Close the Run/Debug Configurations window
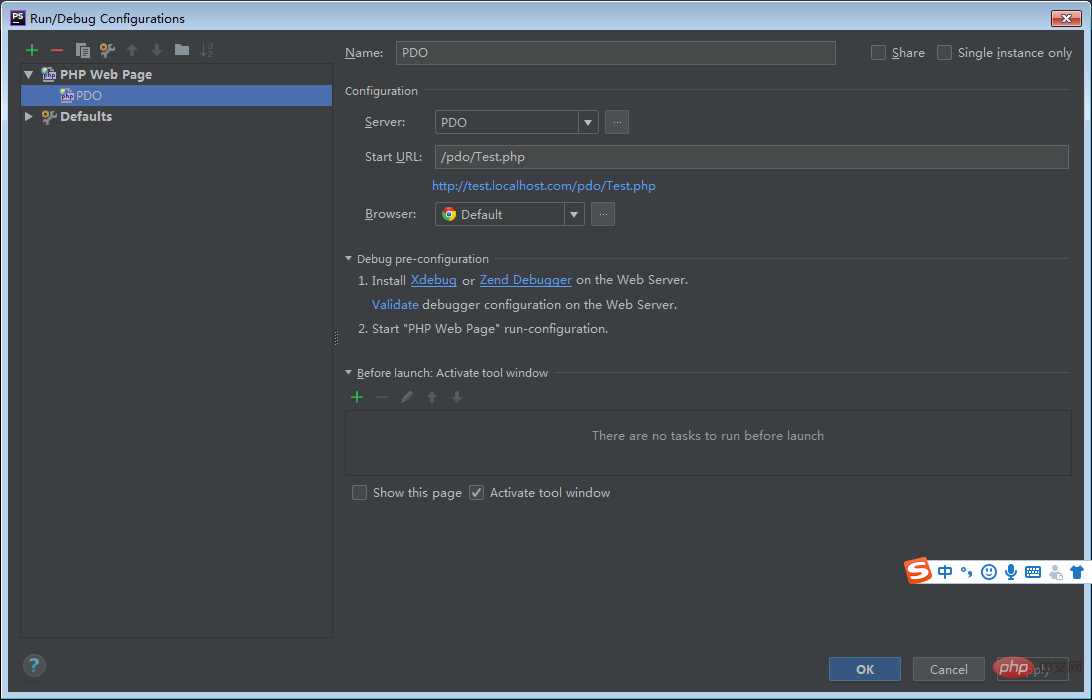 tap(1066, 18)
